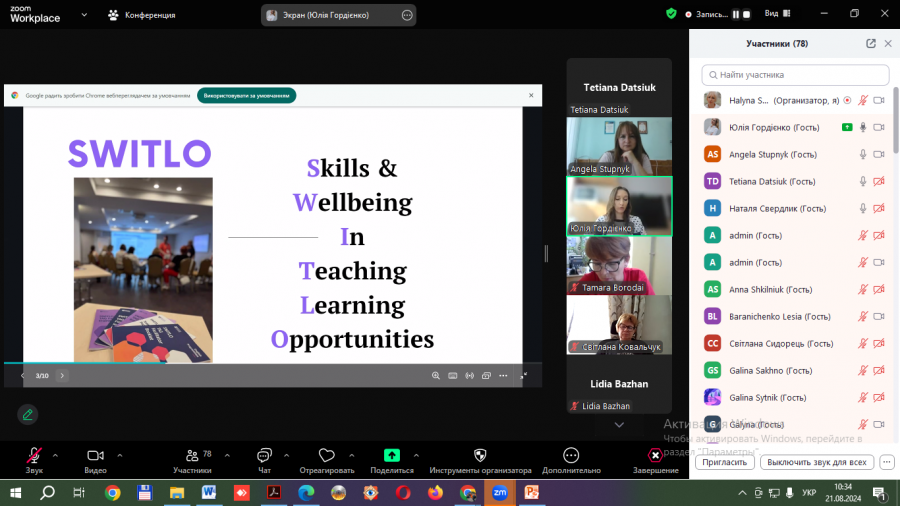Click slide progress bar at bottom
Screen dimensions: 900x506
point(273,363)
